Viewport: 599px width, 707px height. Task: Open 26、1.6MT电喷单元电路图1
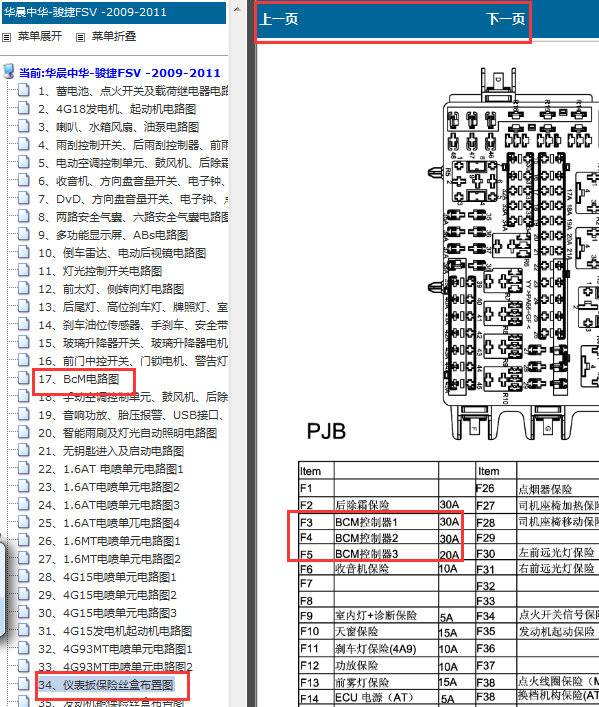pos(109,541)
